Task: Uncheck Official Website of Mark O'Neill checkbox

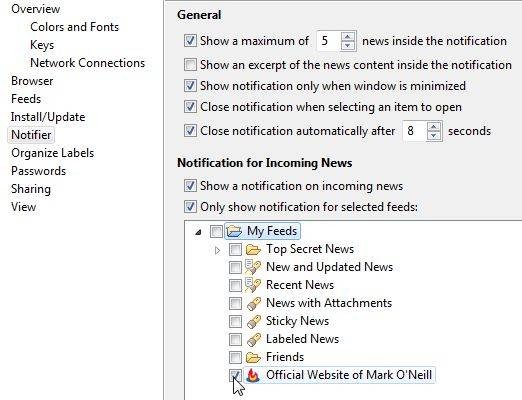Action: [235, 375]
